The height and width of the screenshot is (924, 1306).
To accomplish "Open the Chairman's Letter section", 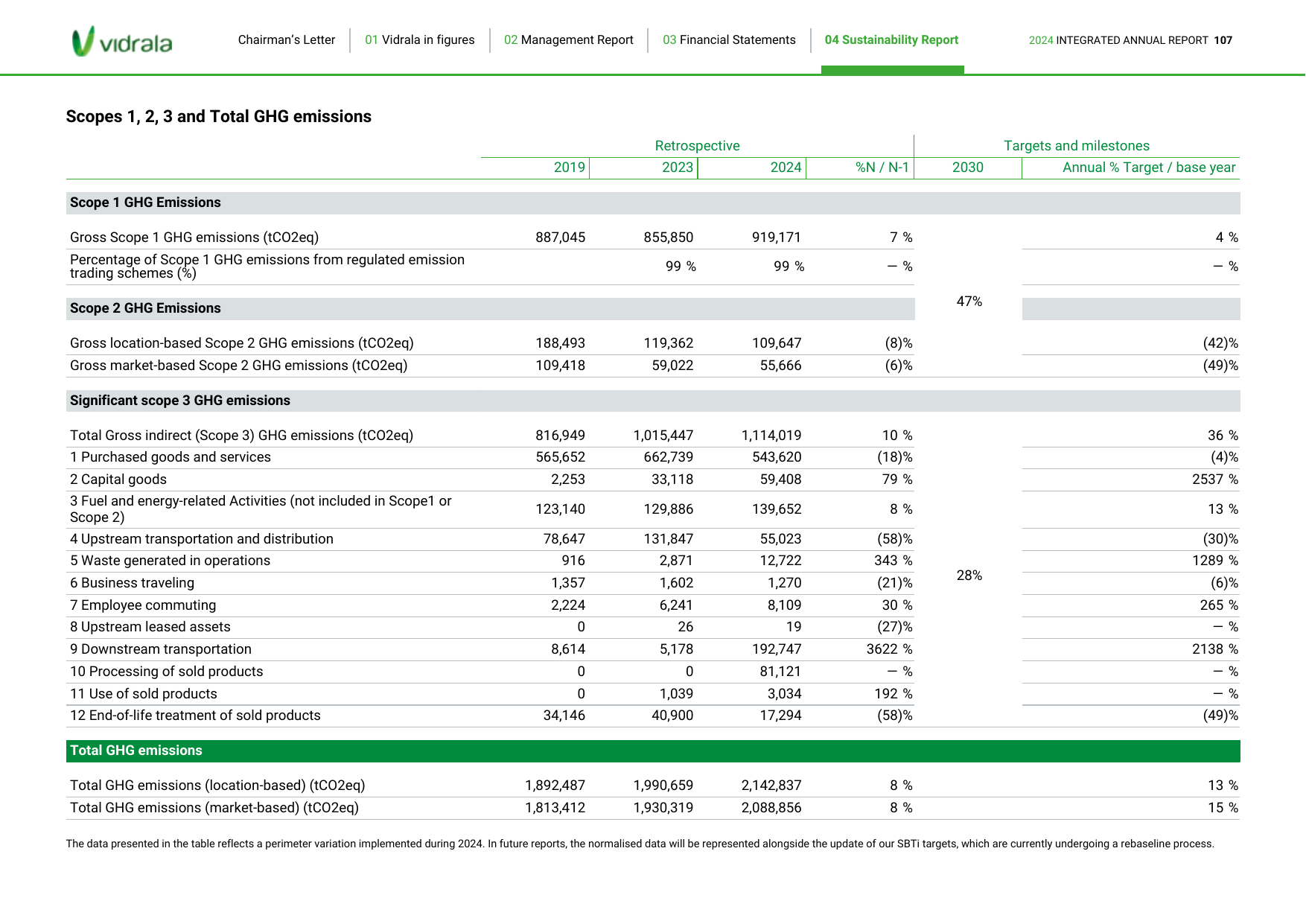I will 287,40.
